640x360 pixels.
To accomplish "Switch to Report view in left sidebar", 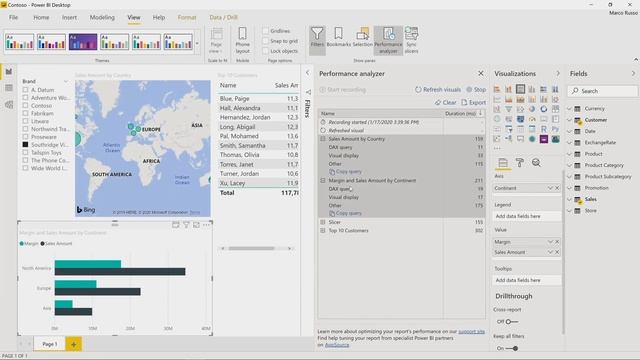I will (x=9, y=72).
